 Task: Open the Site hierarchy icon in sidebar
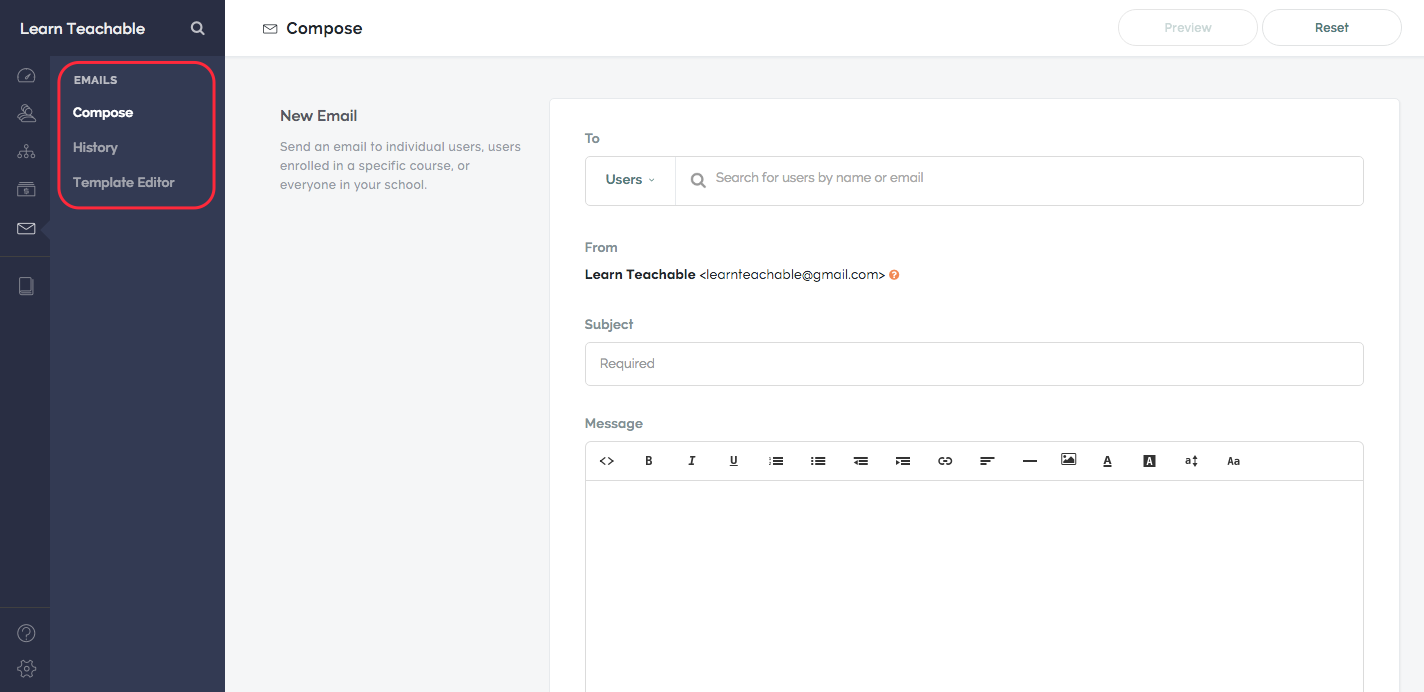coord(27,152)
